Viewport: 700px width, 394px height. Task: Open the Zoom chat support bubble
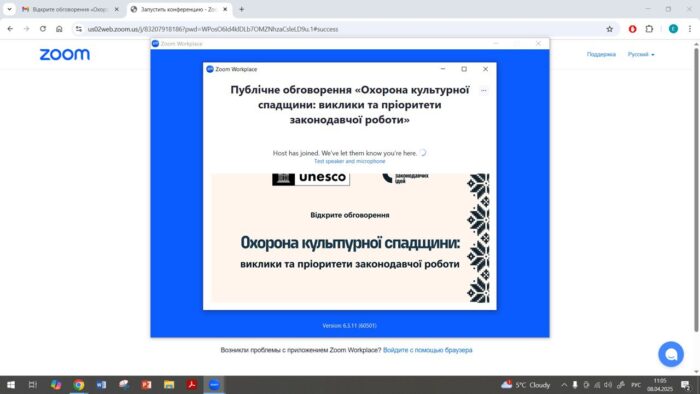[x=671, y=354]
